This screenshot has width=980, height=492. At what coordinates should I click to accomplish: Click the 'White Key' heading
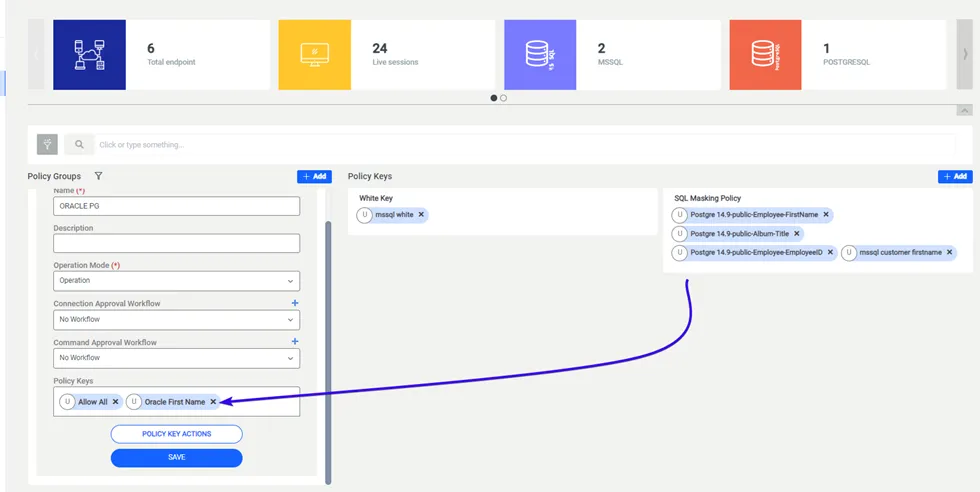point(376,198)
